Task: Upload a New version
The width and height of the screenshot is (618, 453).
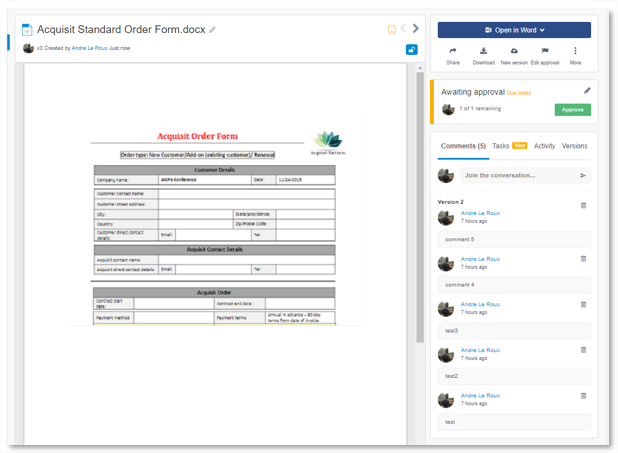Action: (514, 56)
